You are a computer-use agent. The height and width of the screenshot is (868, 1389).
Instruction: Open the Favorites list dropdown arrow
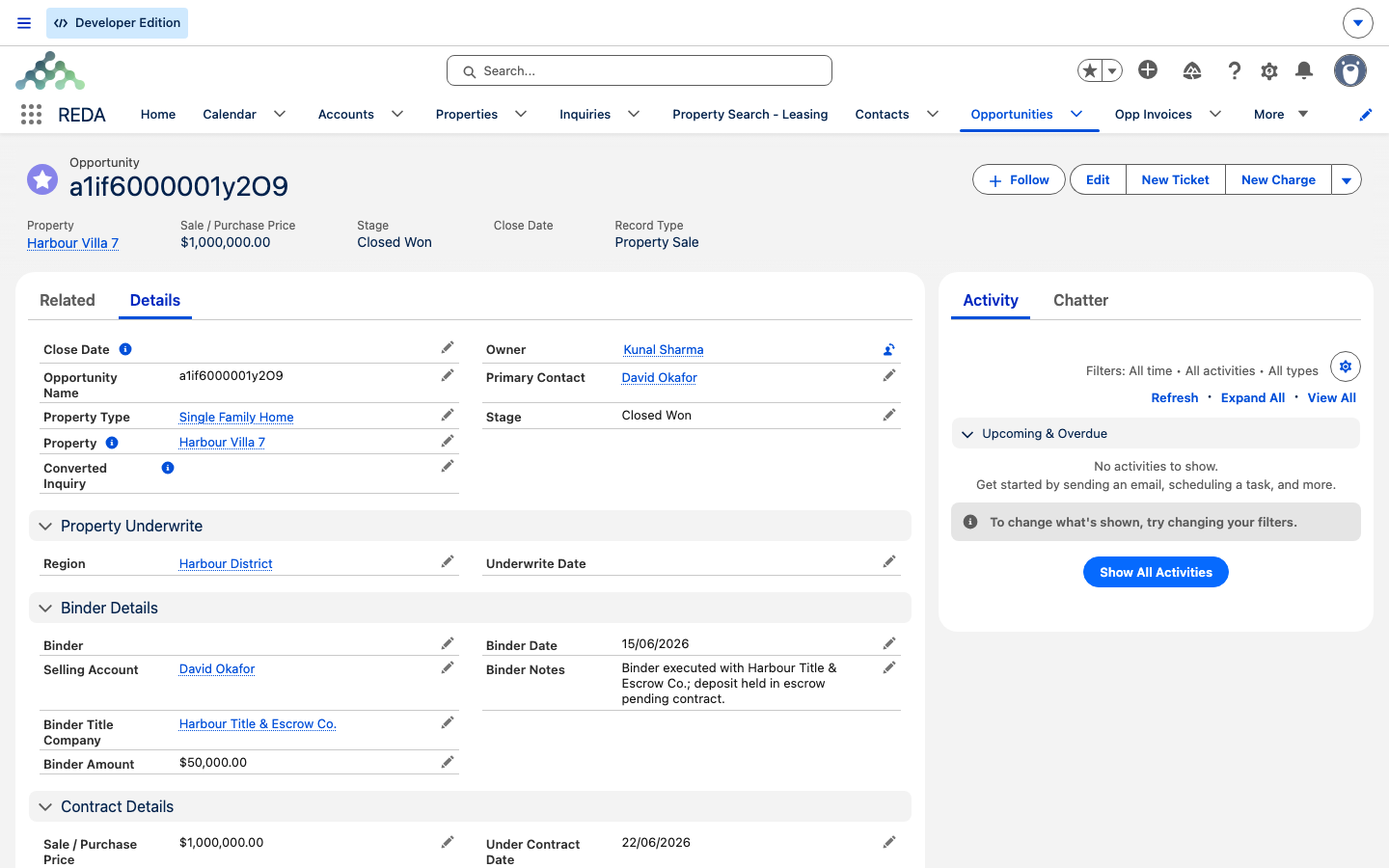pyautogui.click(x=1112, y=70)
